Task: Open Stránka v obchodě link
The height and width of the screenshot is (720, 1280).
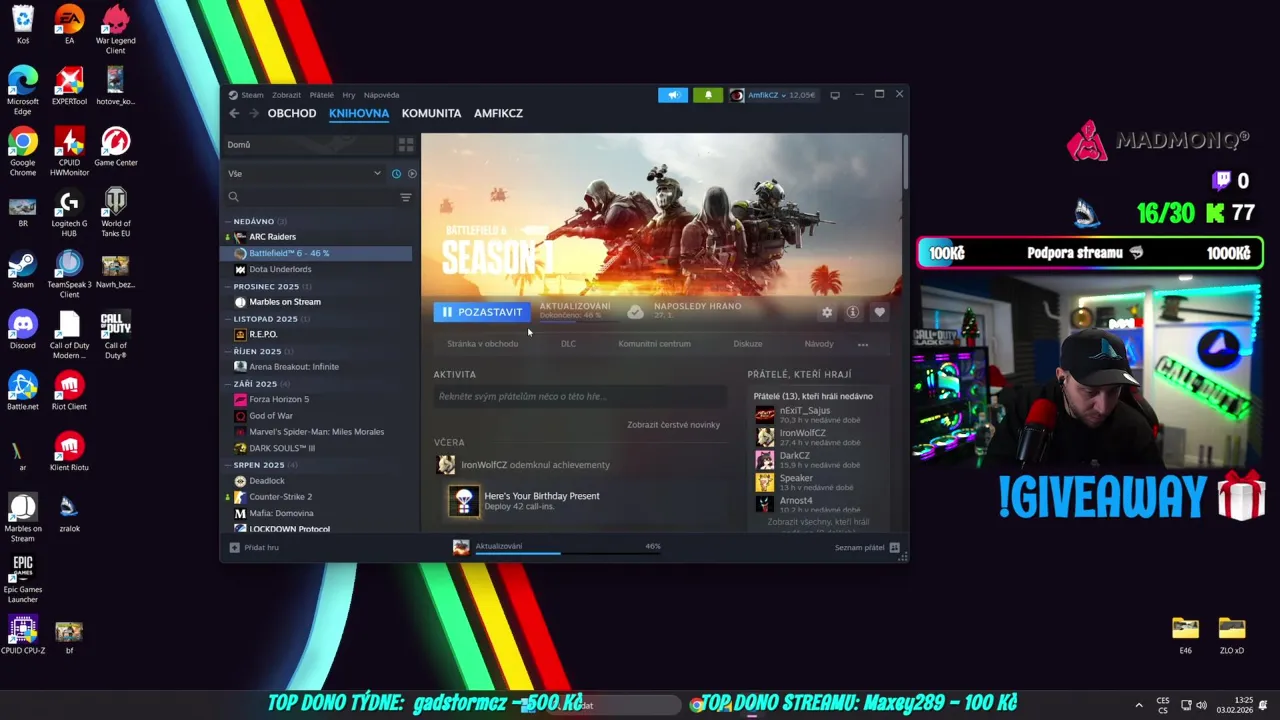Action: coord(483,344)
